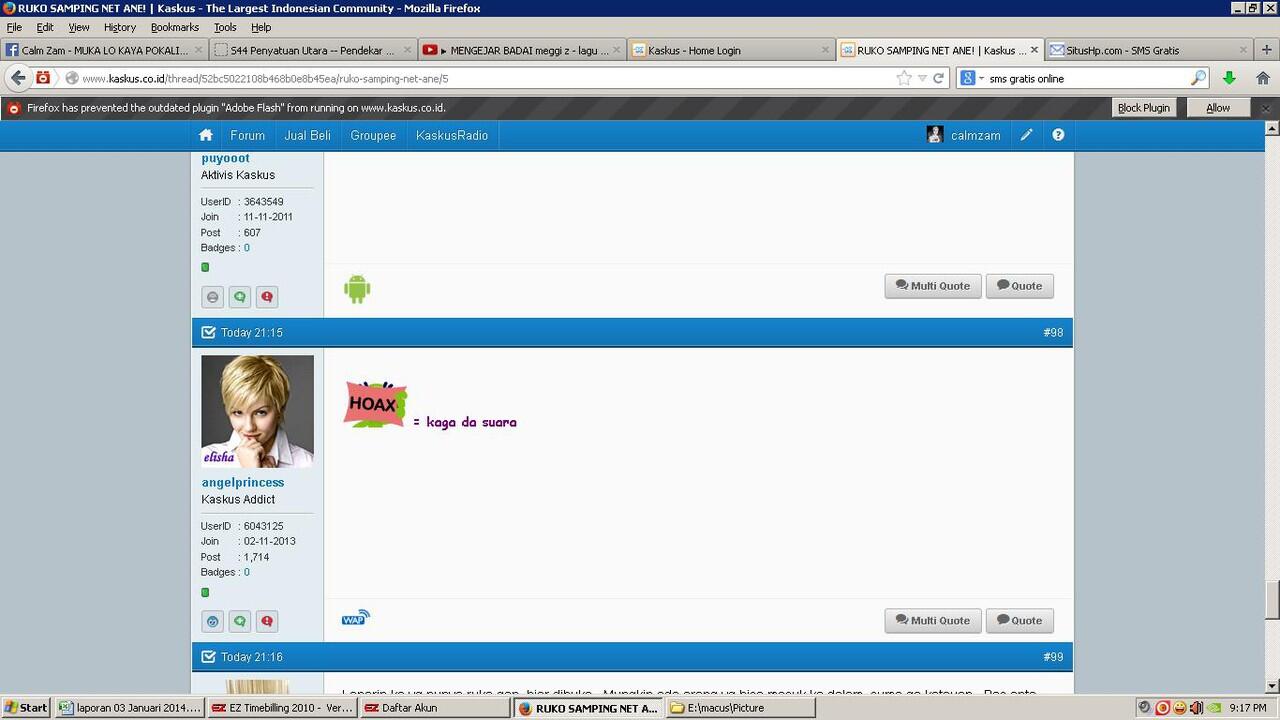The image size is (1280, 720).
Task: Click online status indicator under angelprincess badges
Action: point(205,592)
